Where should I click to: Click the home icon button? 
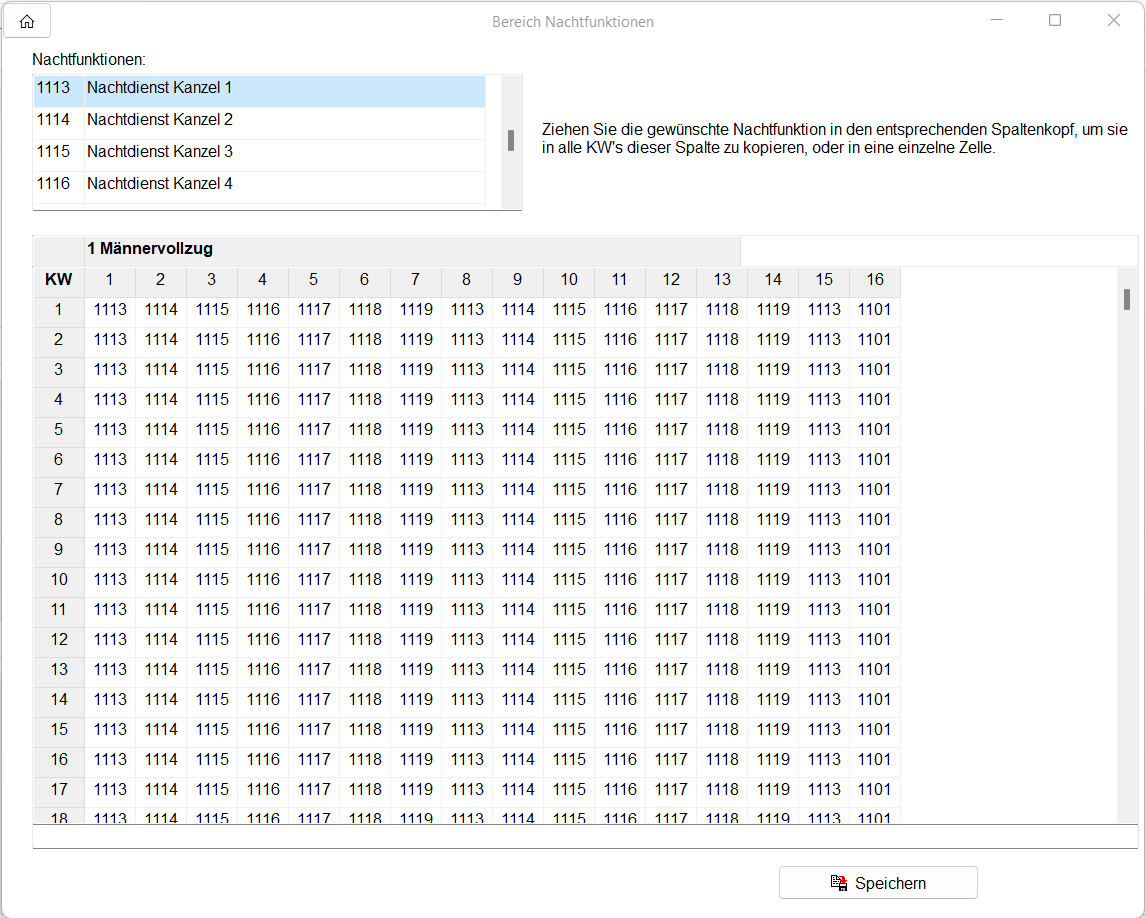tap(27, 21)
